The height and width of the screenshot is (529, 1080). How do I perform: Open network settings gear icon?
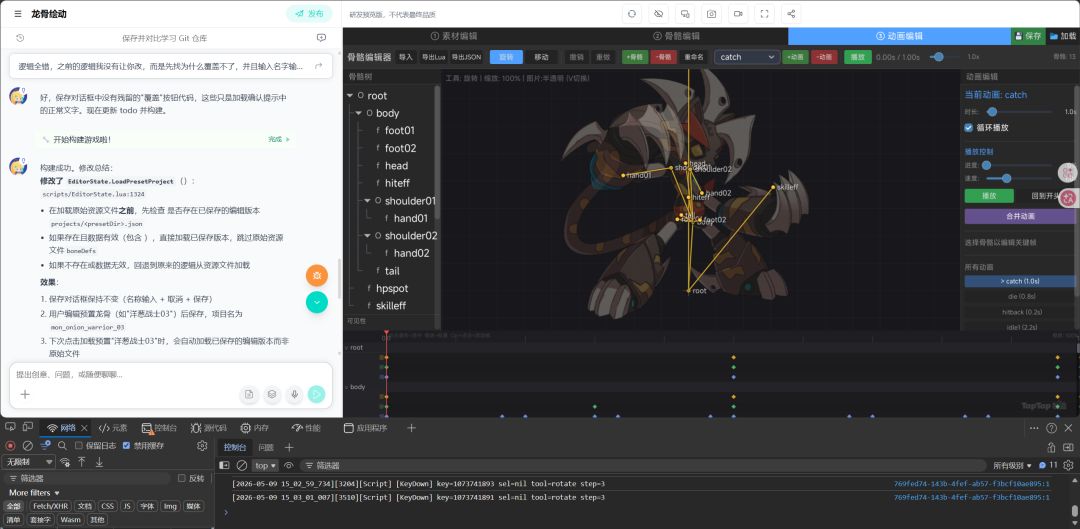(x=202, y=446)
